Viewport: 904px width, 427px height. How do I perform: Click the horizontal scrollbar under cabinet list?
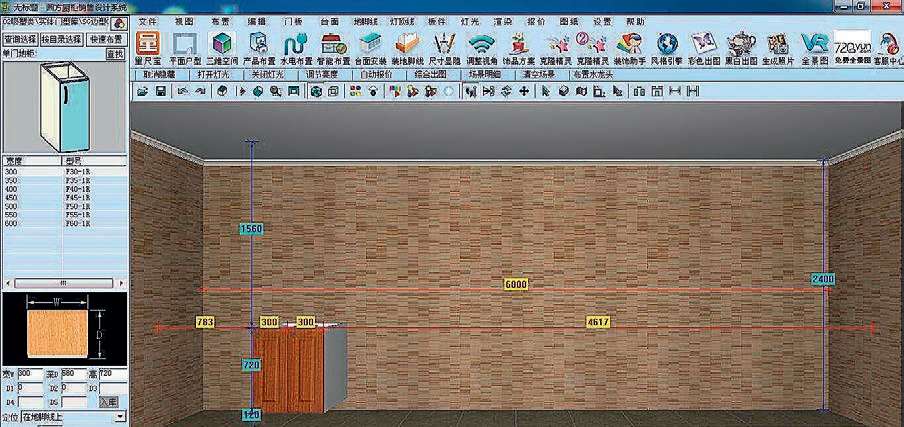64,284
